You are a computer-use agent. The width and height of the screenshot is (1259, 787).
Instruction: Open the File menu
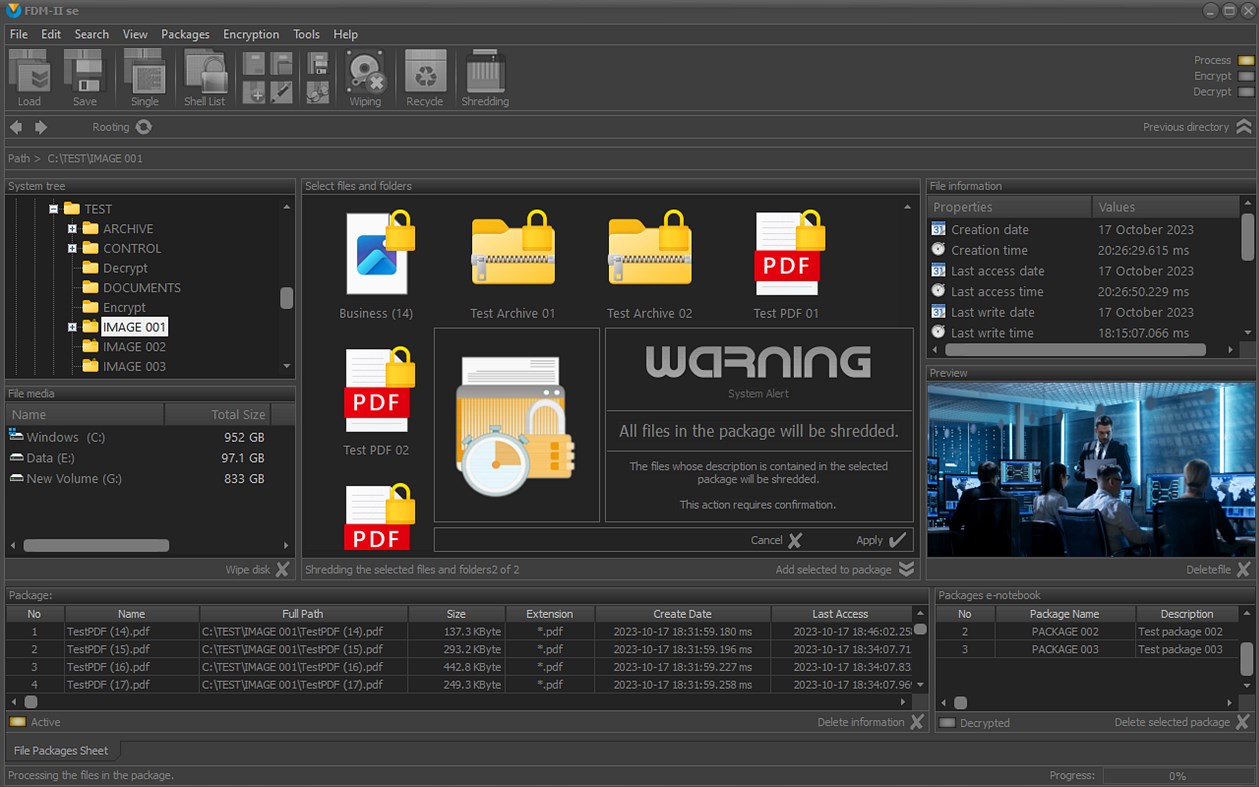point(18,34)
